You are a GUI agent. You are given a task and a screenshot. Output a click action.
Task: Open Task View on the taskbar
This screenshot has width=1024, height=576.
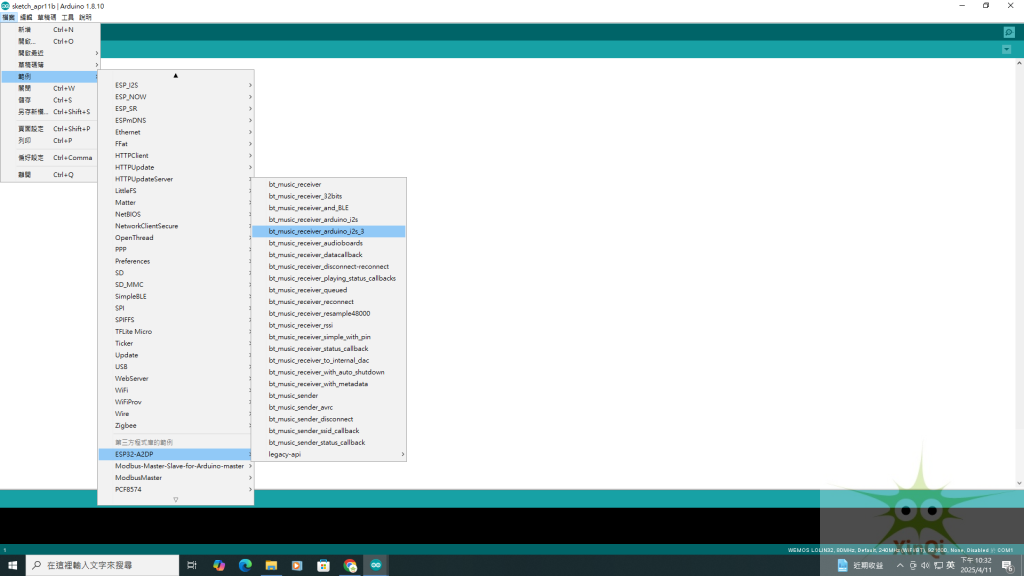pyautogui.click(x=191, y=565)
